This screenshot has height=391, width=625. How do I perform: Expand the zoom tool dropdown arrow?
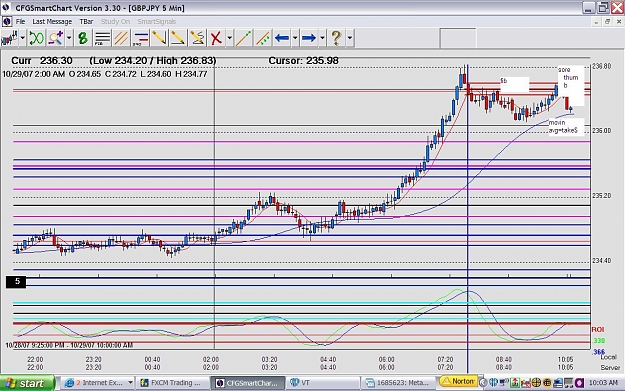69,38
